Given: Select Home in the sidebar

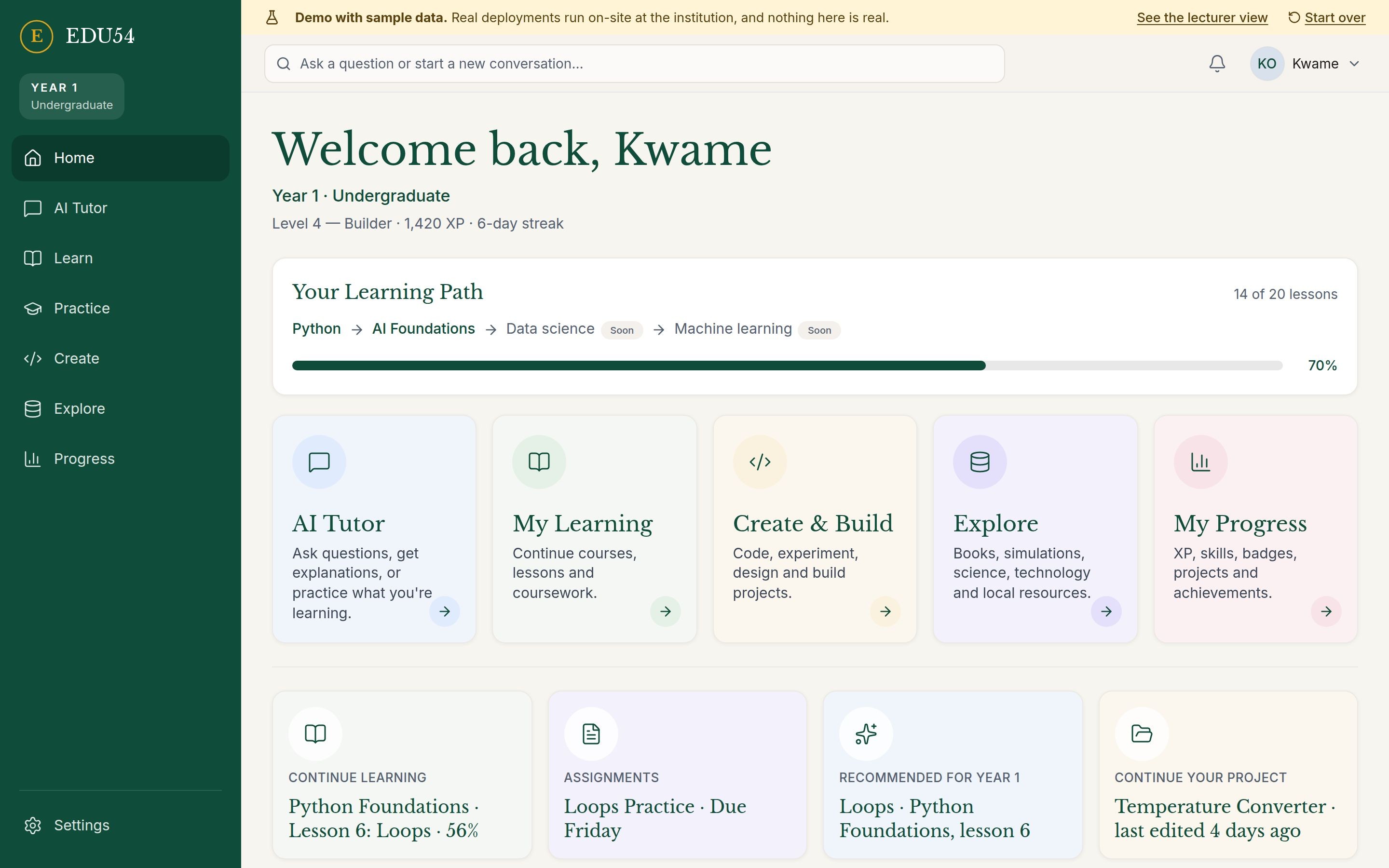Looking at the screenshot, I should (x=121, y=158).
